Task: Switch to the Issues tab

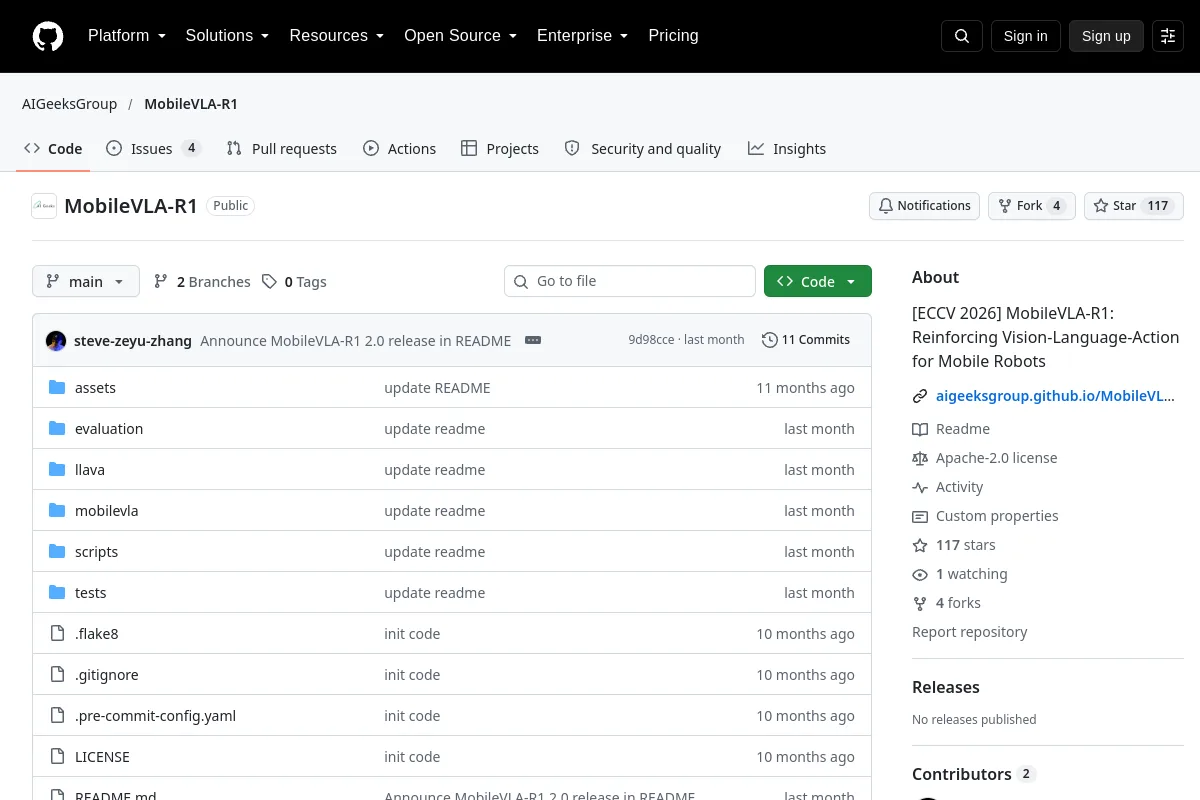Action: click(153, 149)
